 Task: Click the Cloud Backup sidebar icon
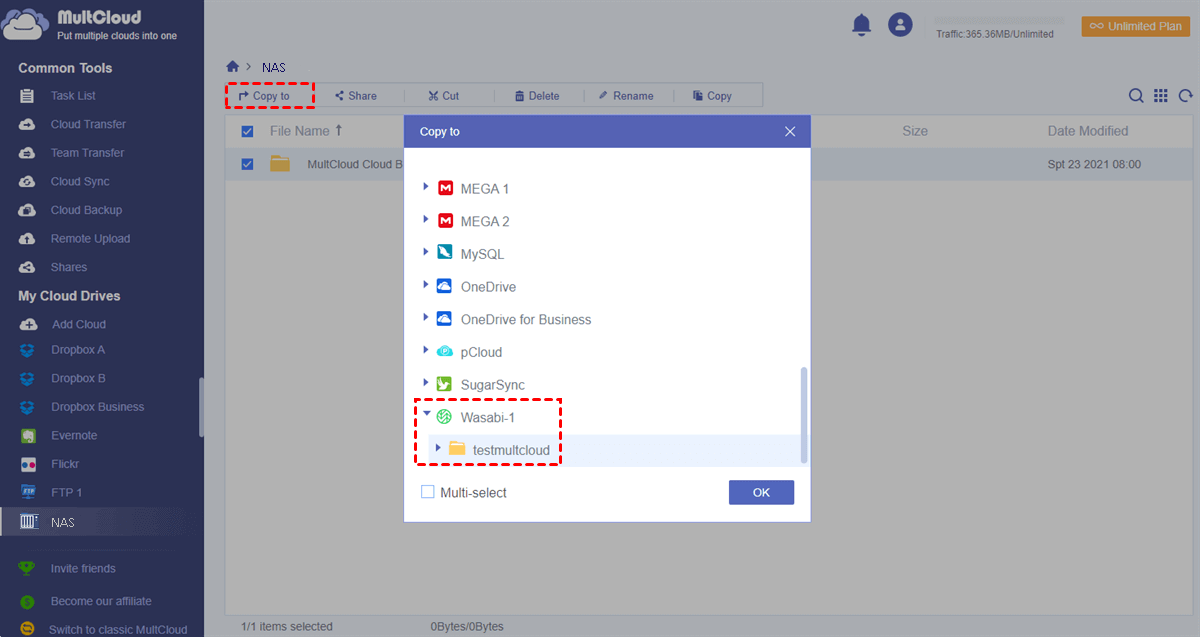[28, 210]
